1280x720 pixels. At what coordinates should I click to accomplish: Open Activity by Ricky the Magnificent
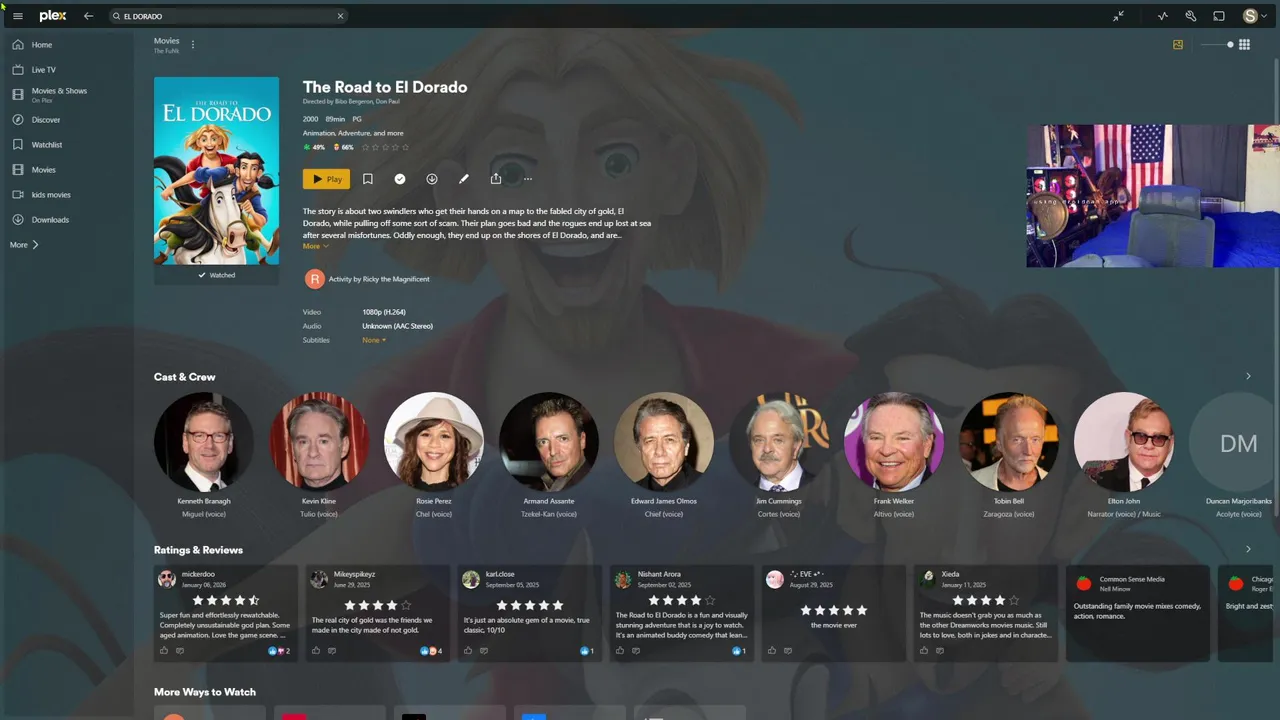pos(378,279)
